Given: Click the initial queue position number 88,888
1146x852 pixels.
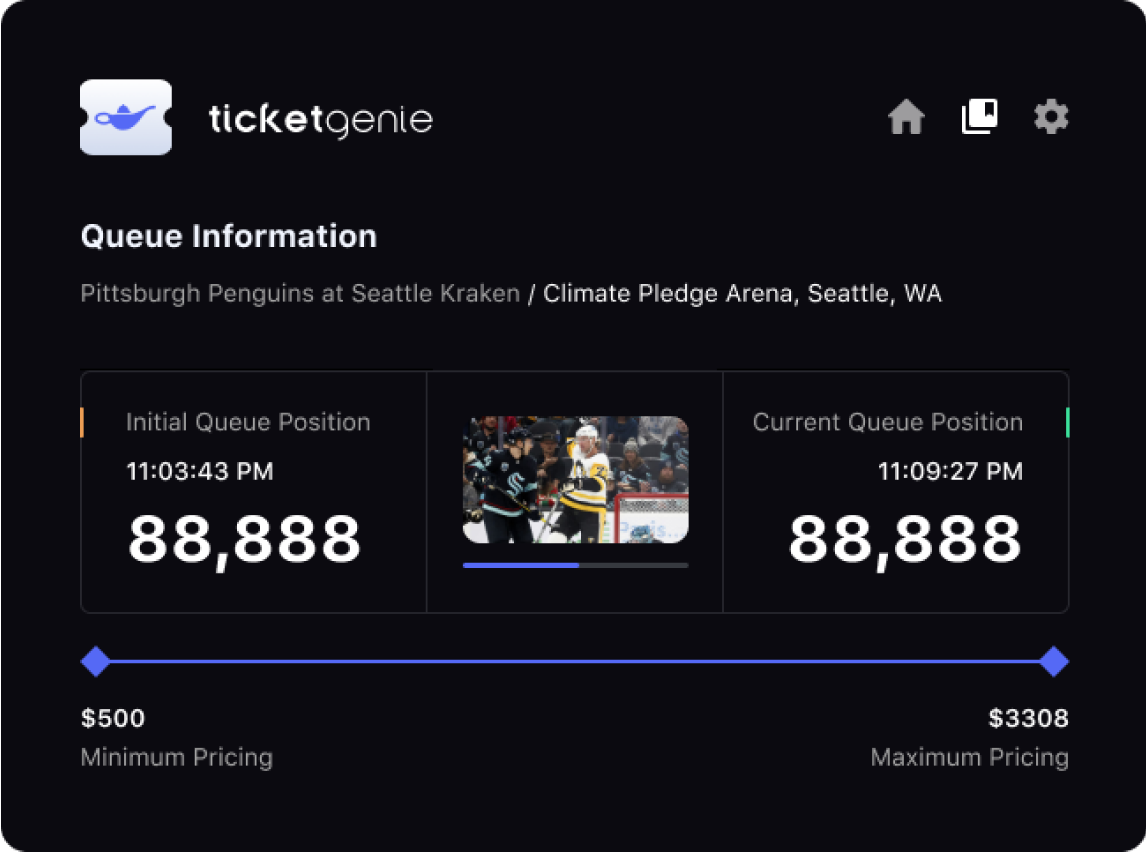Looking at the screenshot, I should point(244,540).
